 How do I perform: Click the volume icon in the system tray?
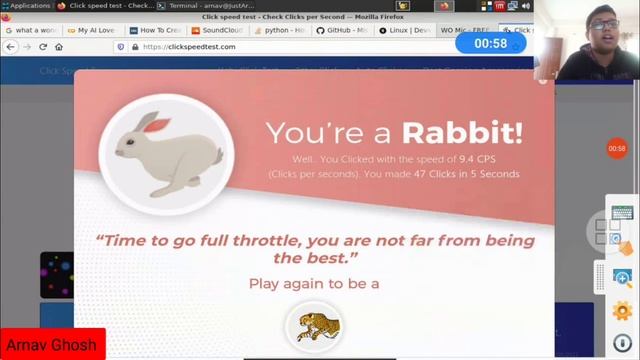click(x=526, y=6)
